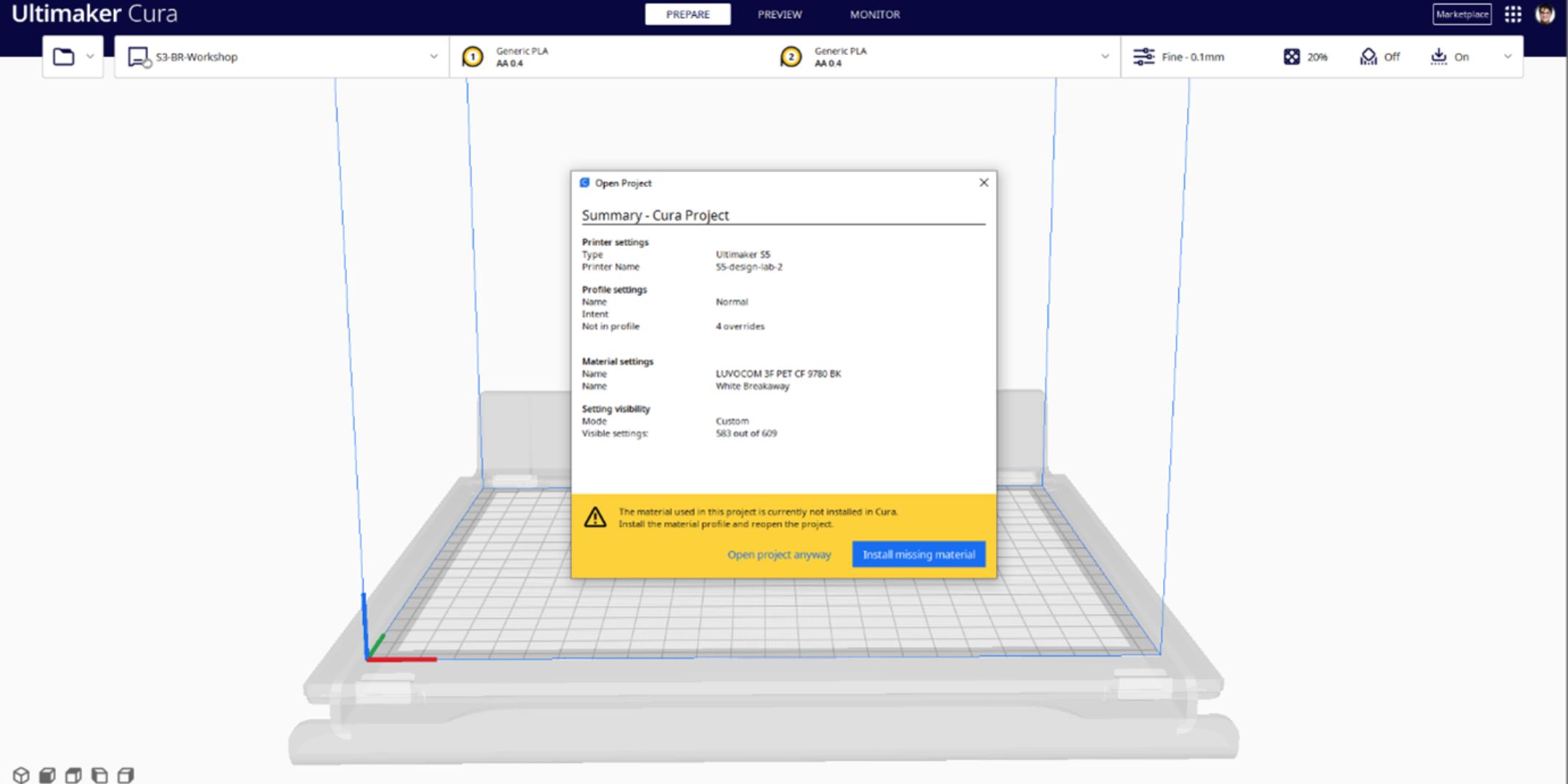Expand the open file dropdown arrow
The image size is (1568, 784).
[90, 57]
